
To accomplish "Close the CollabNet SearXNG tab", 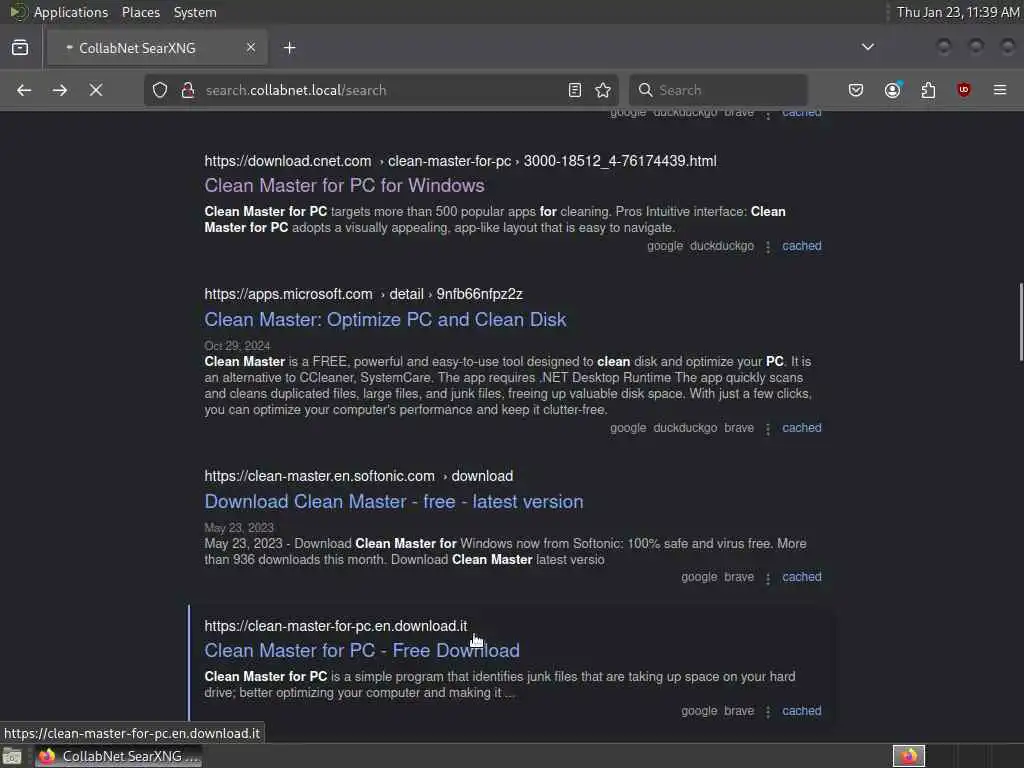I will point(251,48).
